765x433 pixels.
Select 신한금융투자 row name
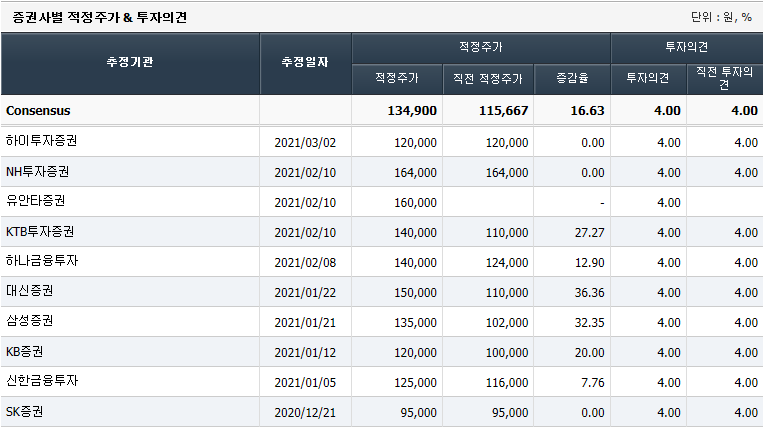point(42,381)
